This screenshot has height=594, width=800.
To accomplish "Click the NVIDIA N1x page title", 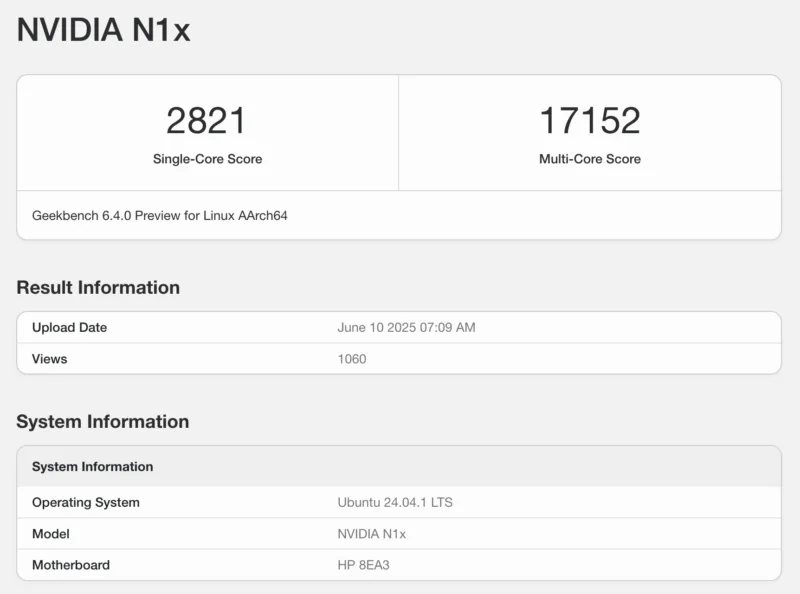I will [104, 30].
